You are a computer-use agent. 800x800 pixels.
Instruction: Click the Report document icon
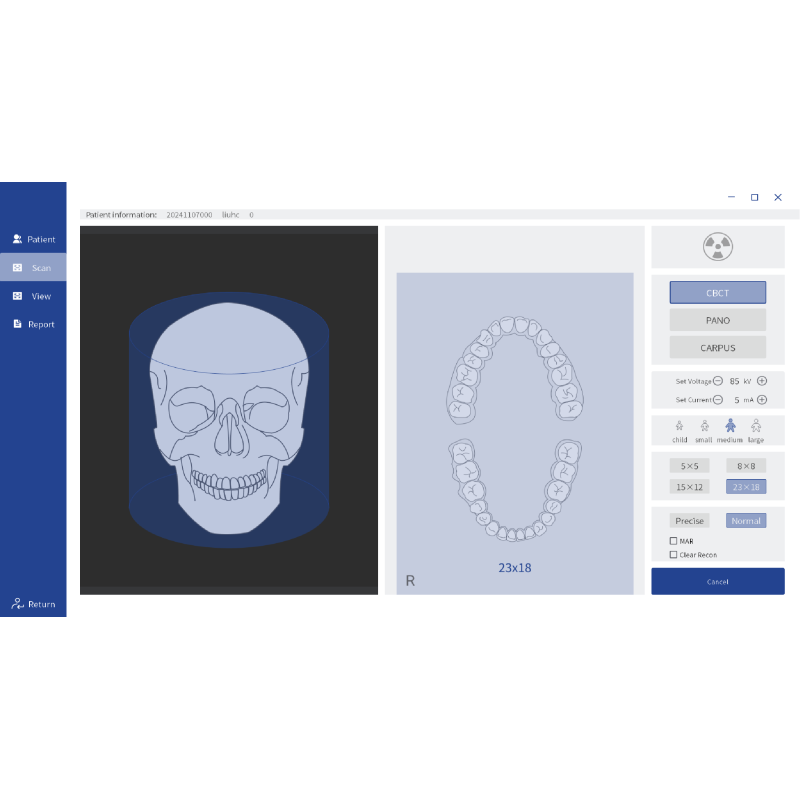pos(17,324)
